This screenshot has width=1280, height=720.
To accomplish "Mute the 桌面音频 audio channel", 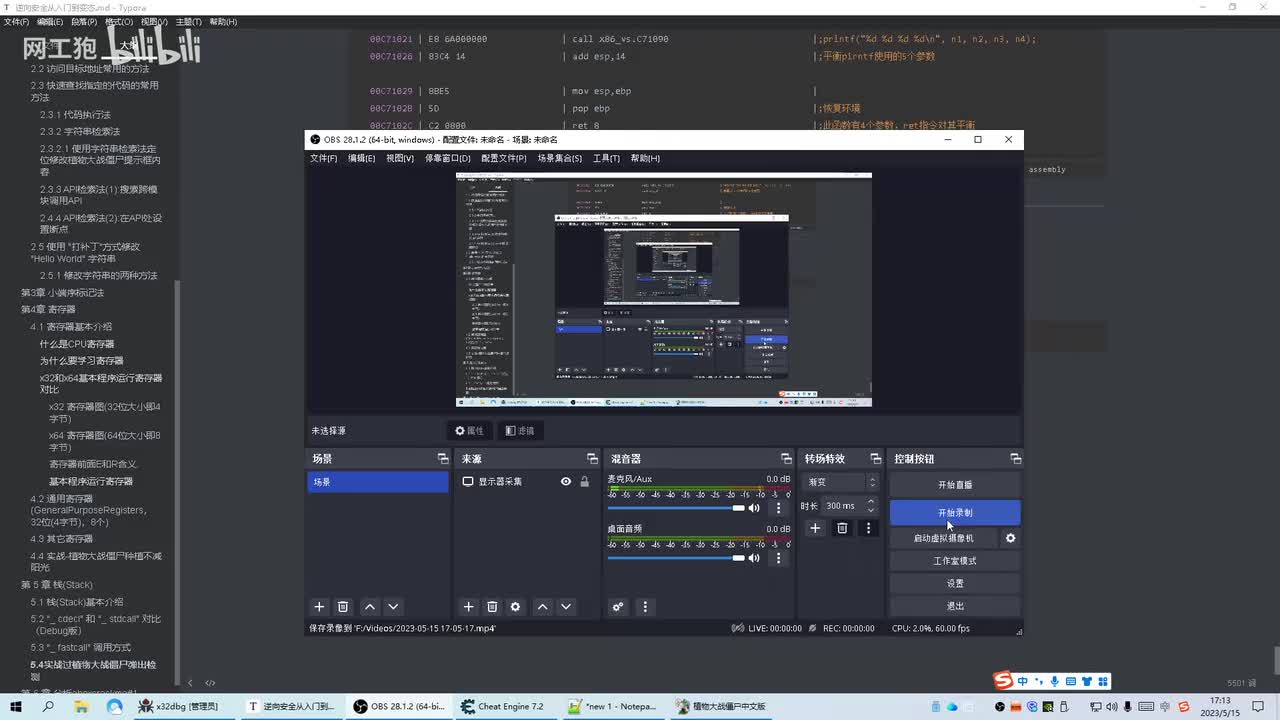I will [754, 558].
